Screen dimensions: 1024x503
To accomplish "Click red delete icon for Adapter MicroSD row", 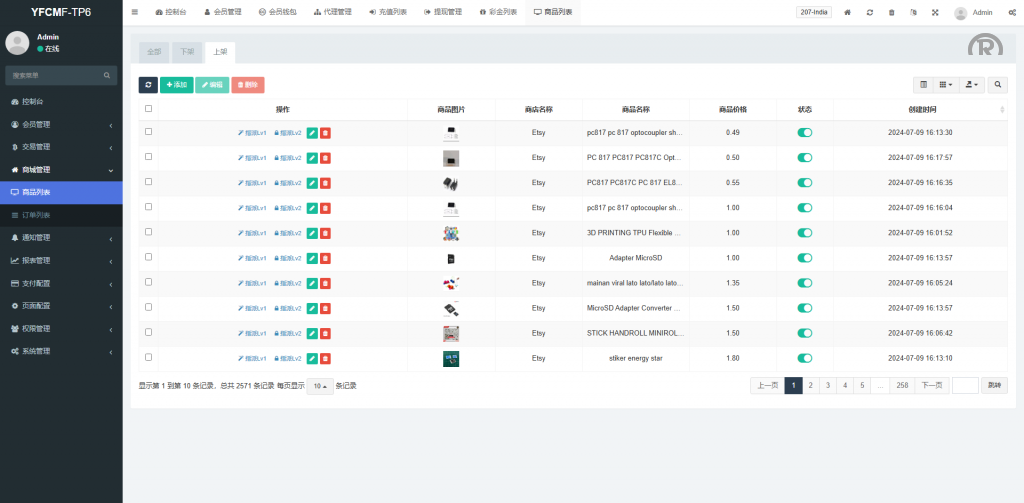I will (x=326, y=258).
